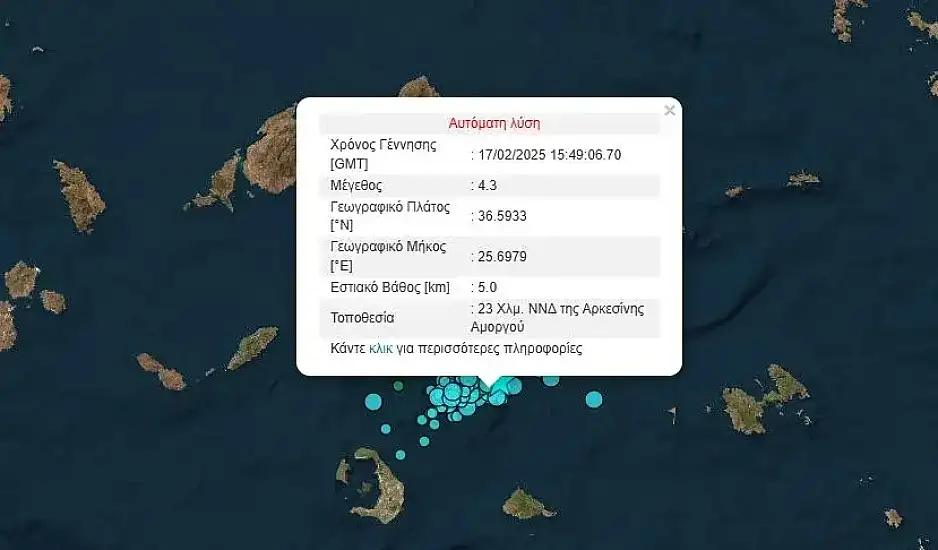This screenshot has height=550, width=938.
Task: Close the earthquake info popup
Action: point(669,110)
